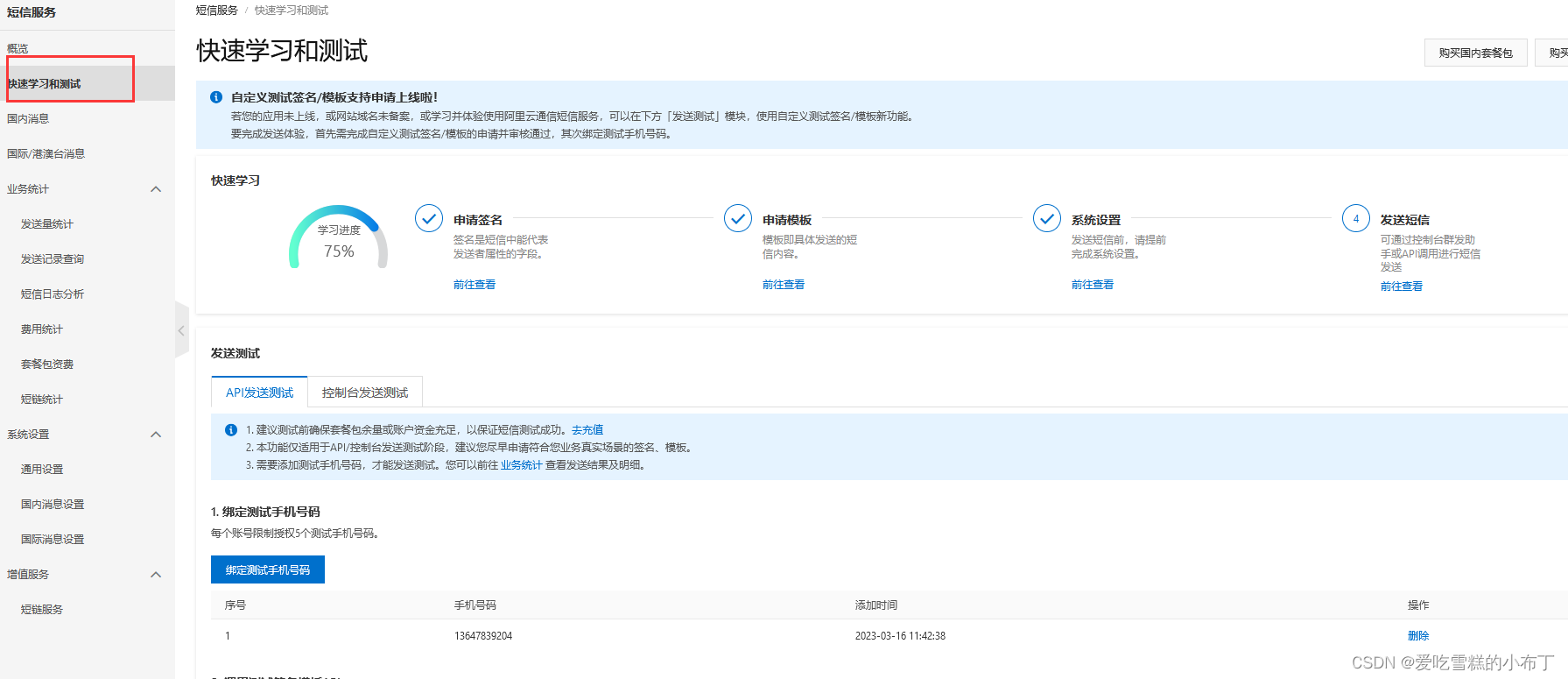Click the 业务统计 link in the tips

coord(522,465)
